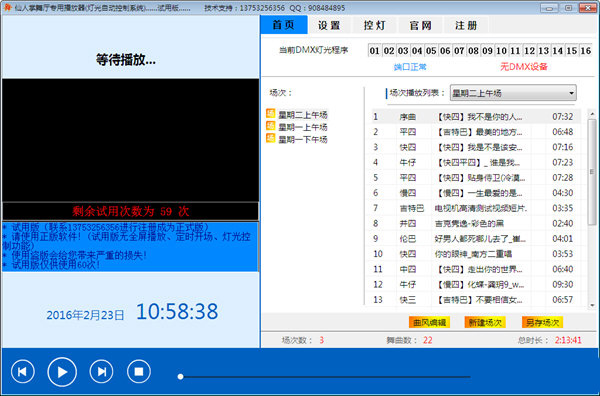Select row 8 吉克隽逸-彩色的黑
This screenshot has width=600, height=396.
476,223
